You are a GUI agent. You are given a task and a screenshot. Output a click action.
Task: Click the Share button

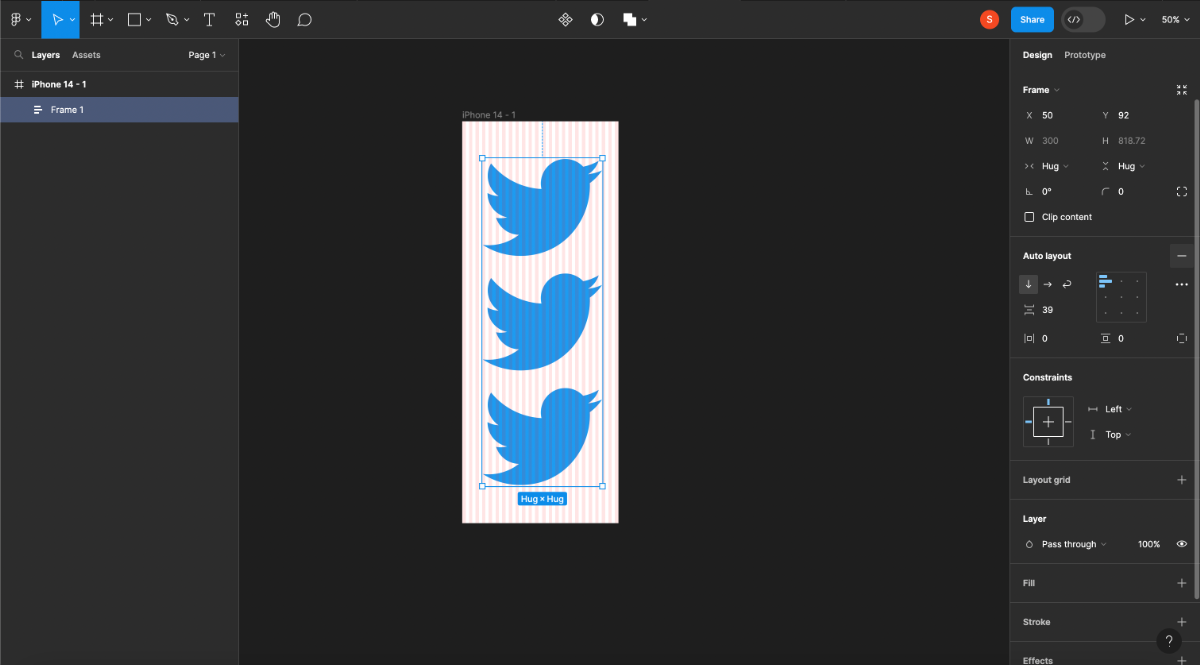(x=1032, y=19)
